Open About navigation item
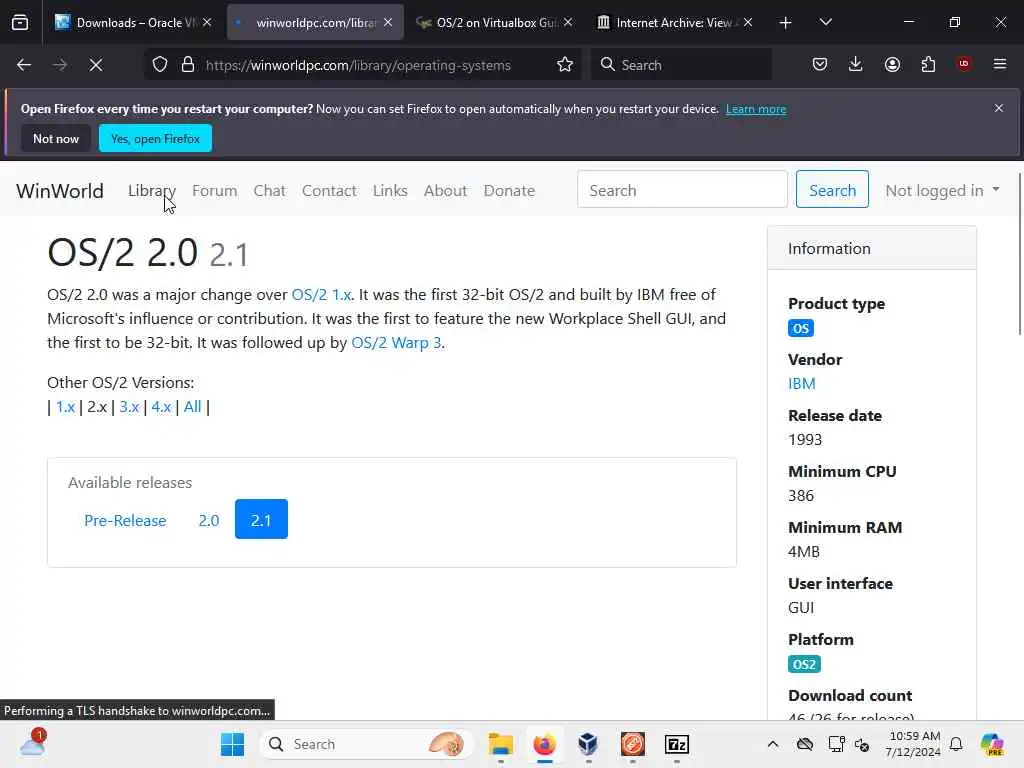 pos(445,191)
